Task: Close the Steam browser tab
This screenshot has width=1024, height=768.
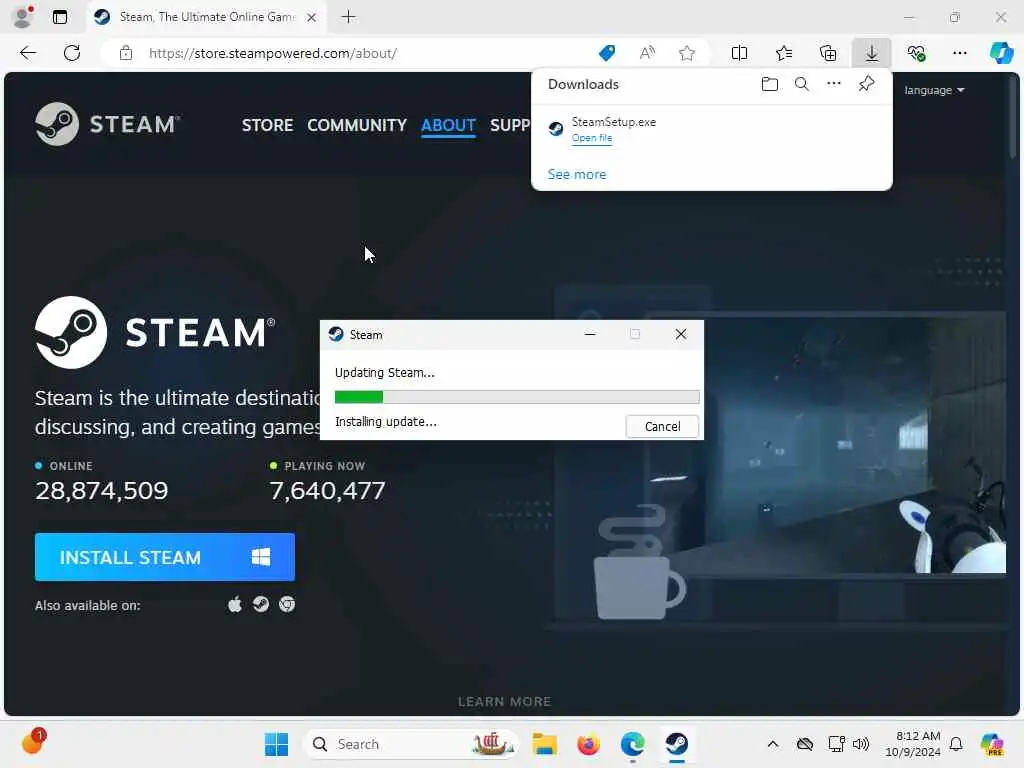Action: [312, 17]
